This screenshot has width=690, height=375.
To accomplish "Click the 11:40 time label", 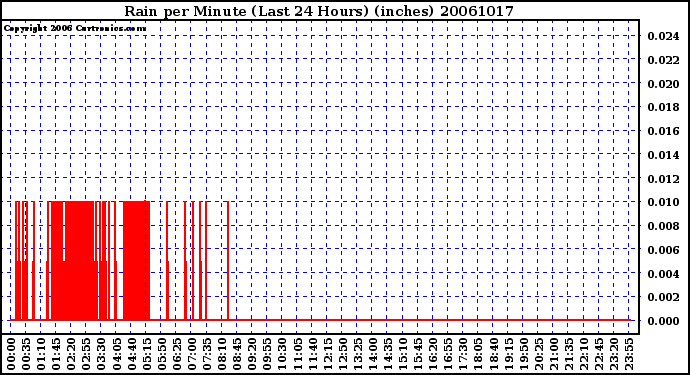I will (312, 354).
